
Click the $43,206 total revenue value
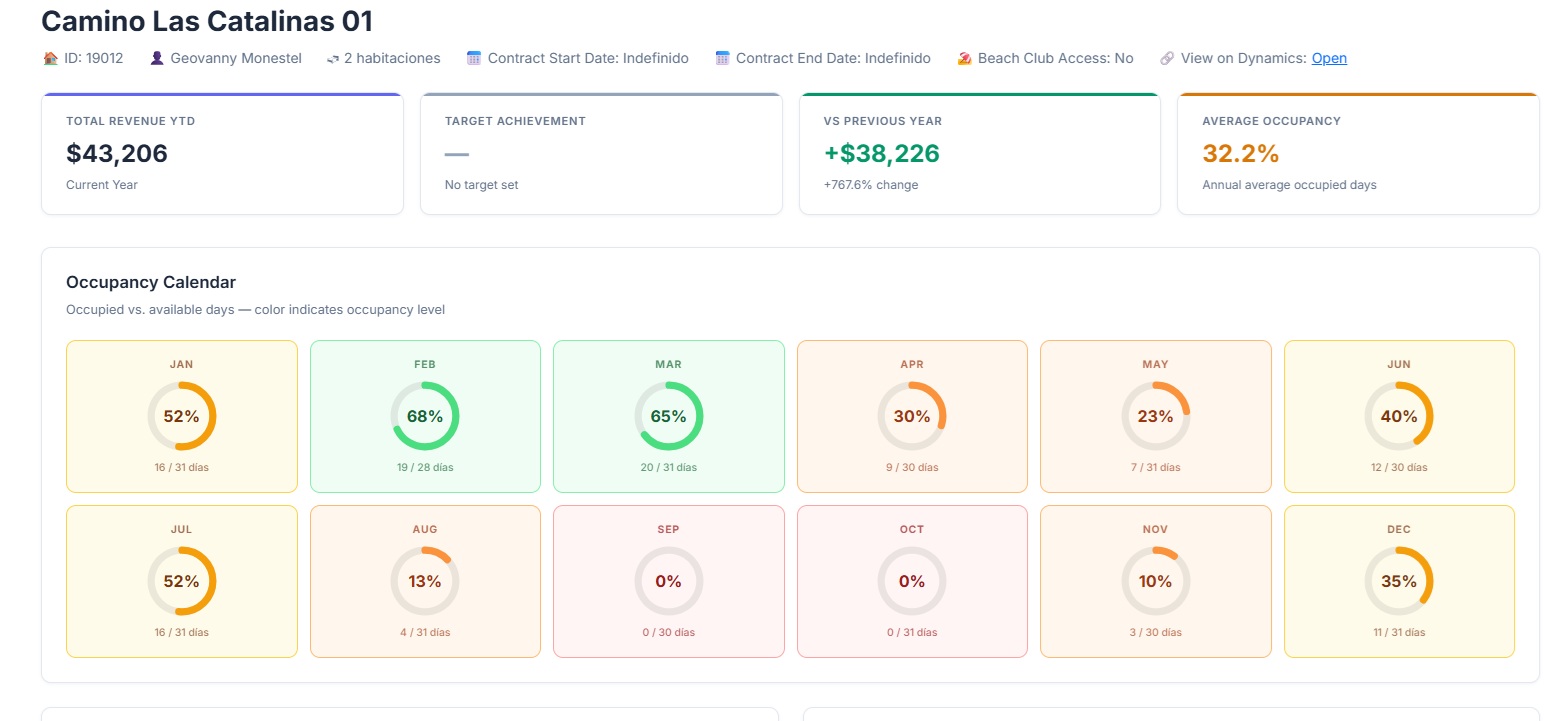pos(117,153)
